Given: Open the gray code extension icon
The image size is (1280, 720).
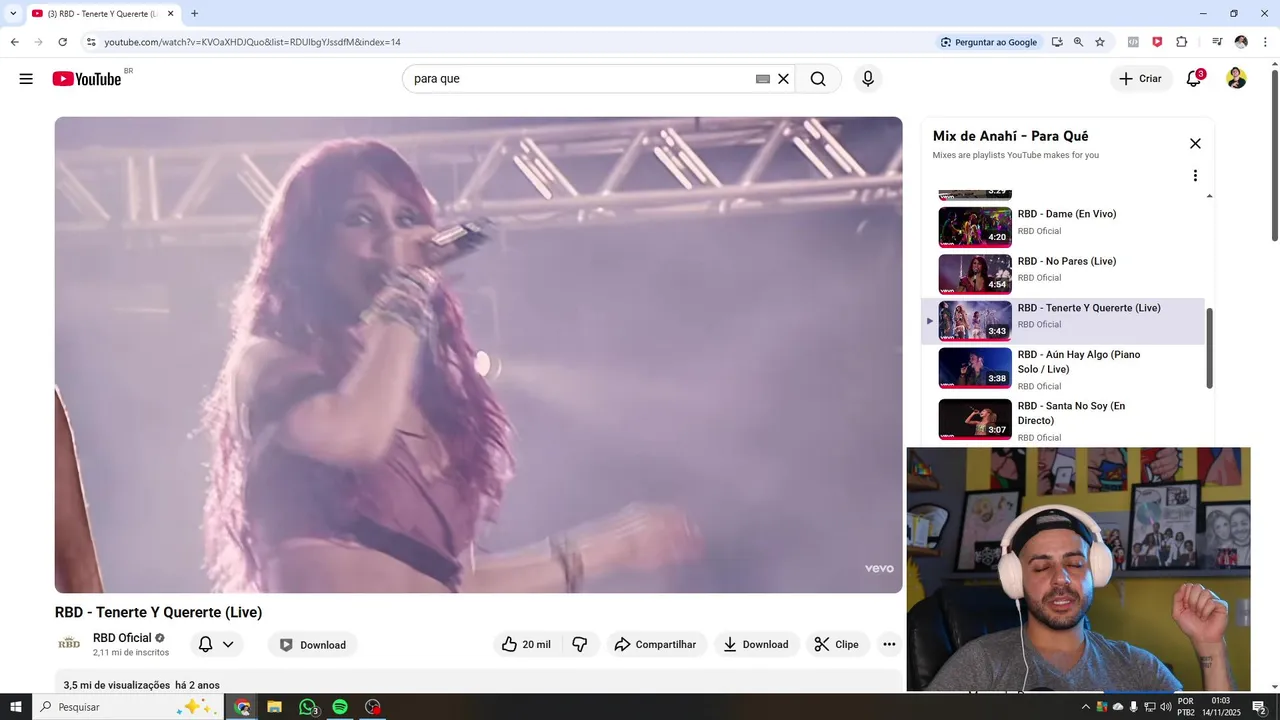Looking at the screenshot, I should pyautogui.click(x=1133, y=42).
